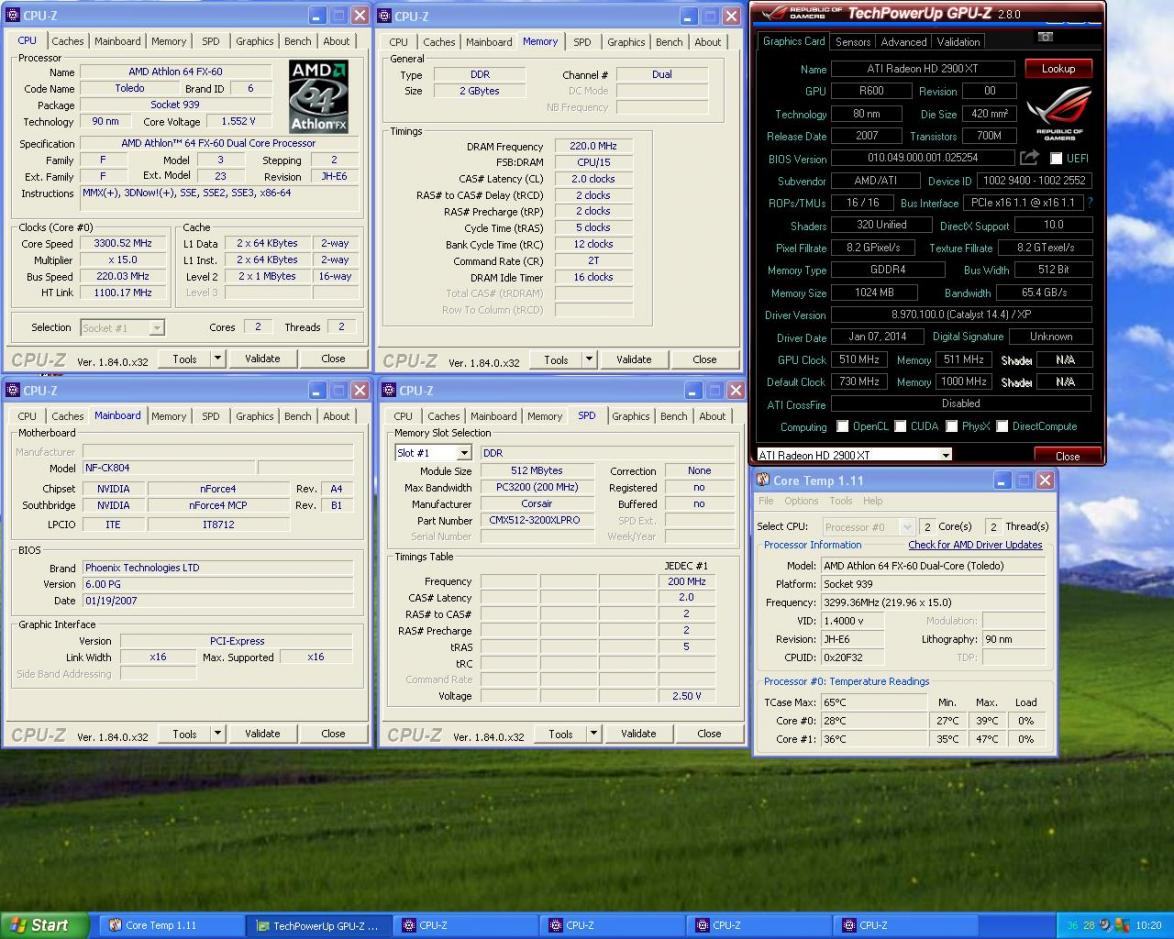Click the AMD Athlon 64 FX-60 name field
This screenshot has width=1174, height=939.
175,72
